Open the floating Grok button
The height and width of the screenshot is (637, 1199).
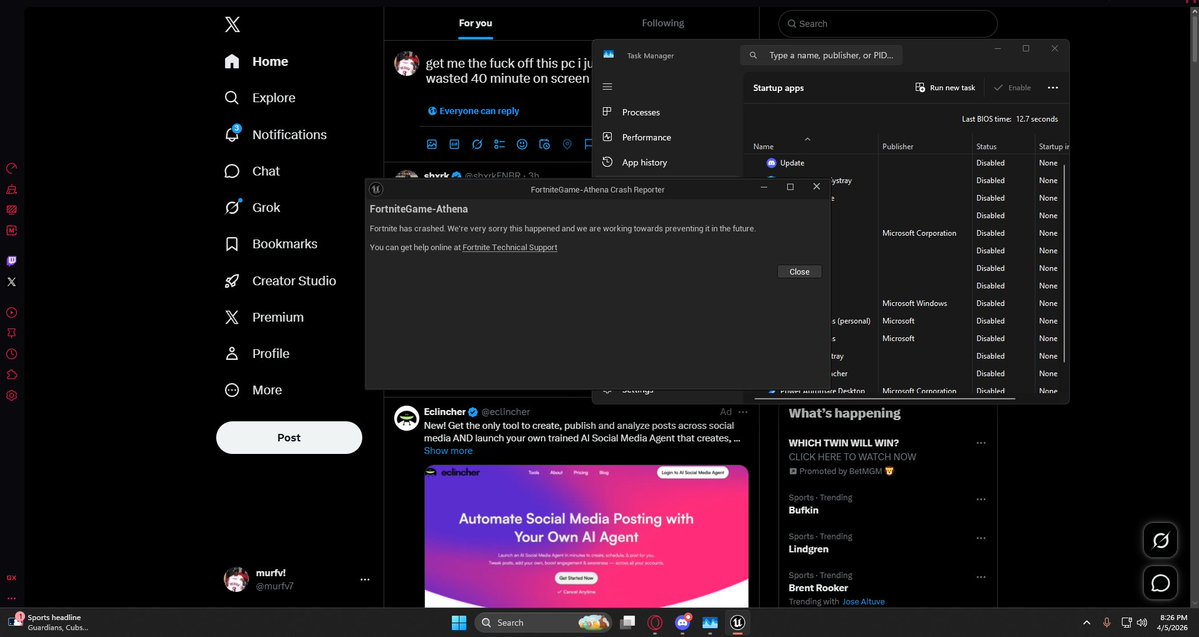(x=1160, y=541)
